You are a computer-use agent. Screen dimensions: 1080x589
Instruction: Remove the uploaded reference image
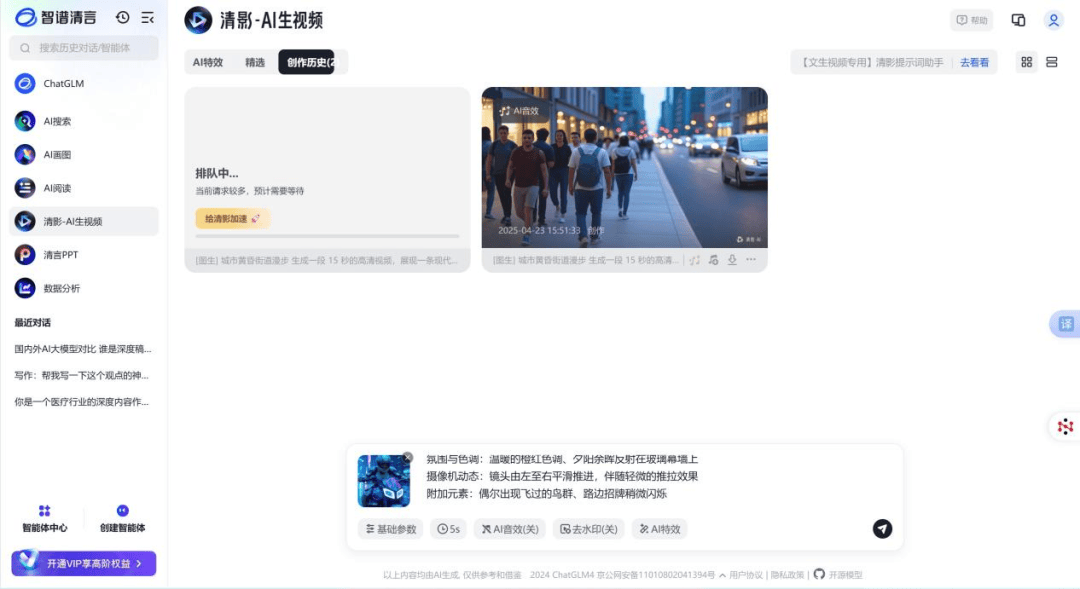pos(408,457)
